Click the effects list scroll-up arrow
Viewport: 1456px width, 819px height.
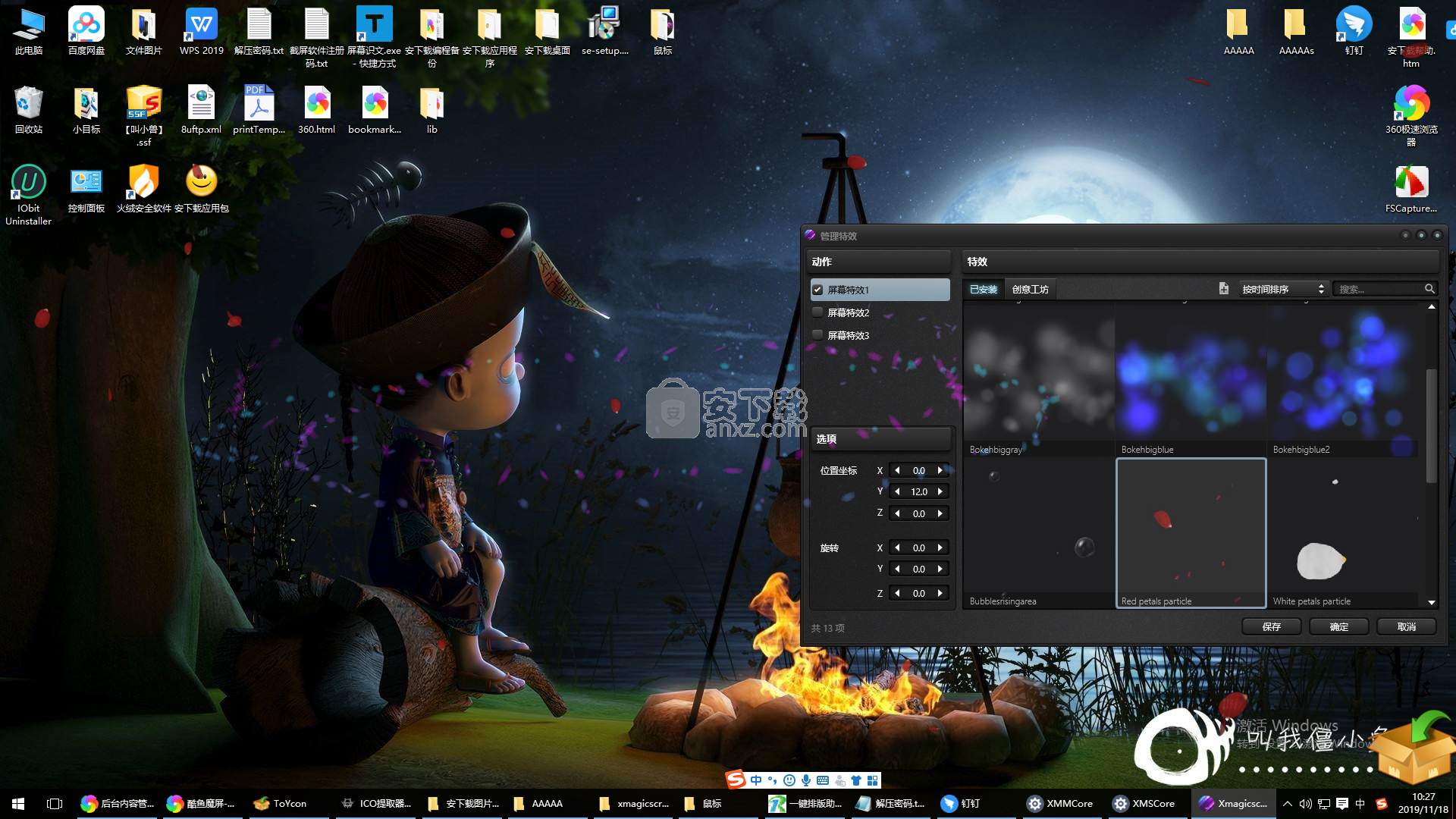click(1431, 307)
